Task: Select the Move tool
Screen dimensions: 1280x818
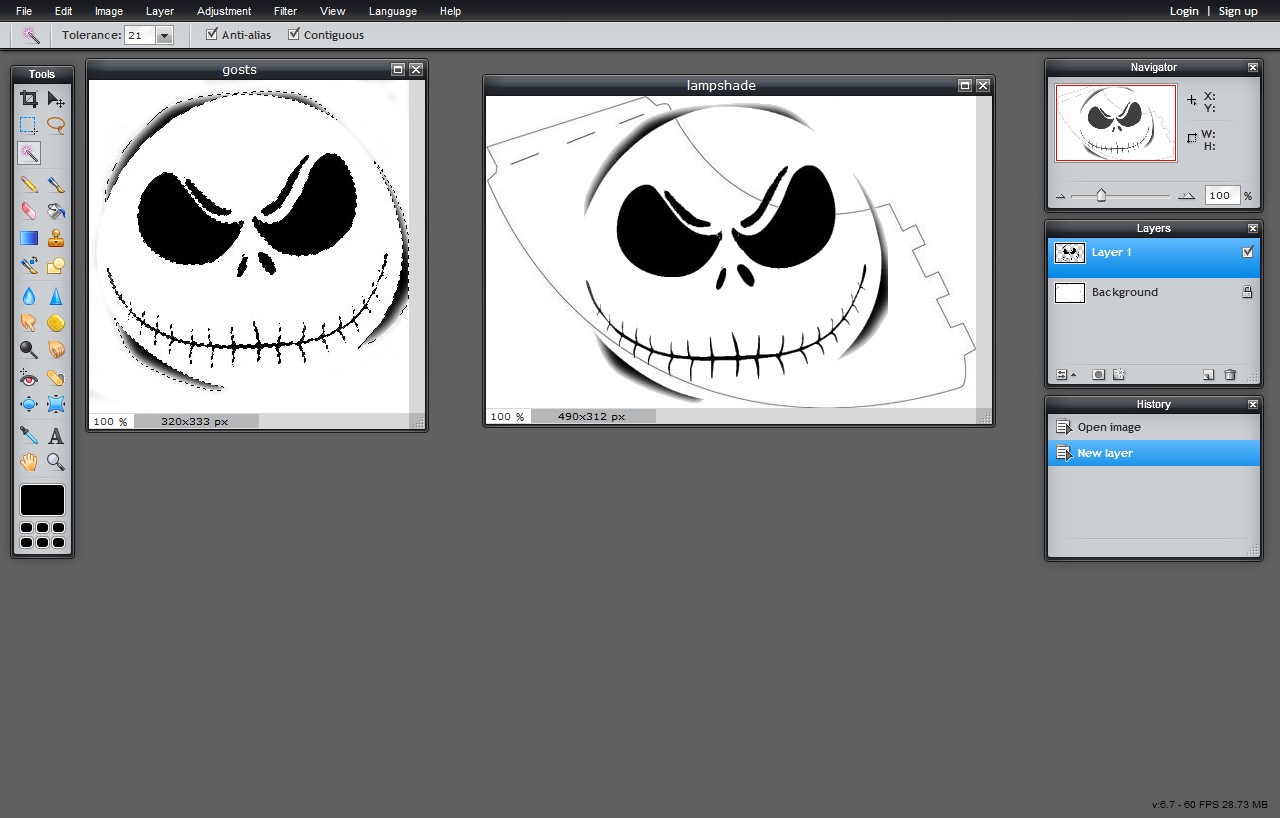Action: [x=56, y=99]
